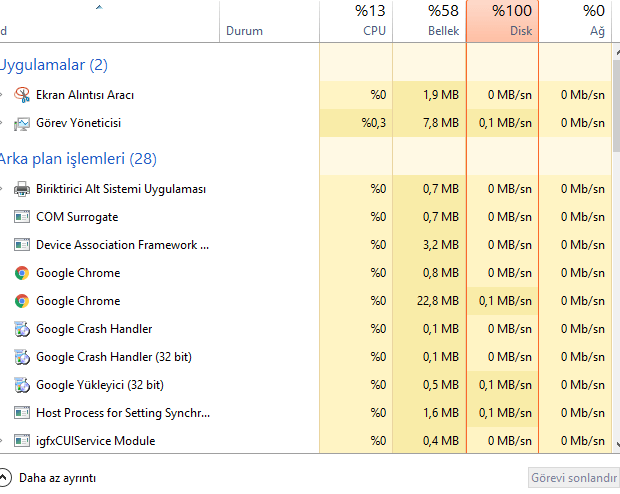Click the %0,3 CPU value for Görev Yöneticisi

[374, 123]
